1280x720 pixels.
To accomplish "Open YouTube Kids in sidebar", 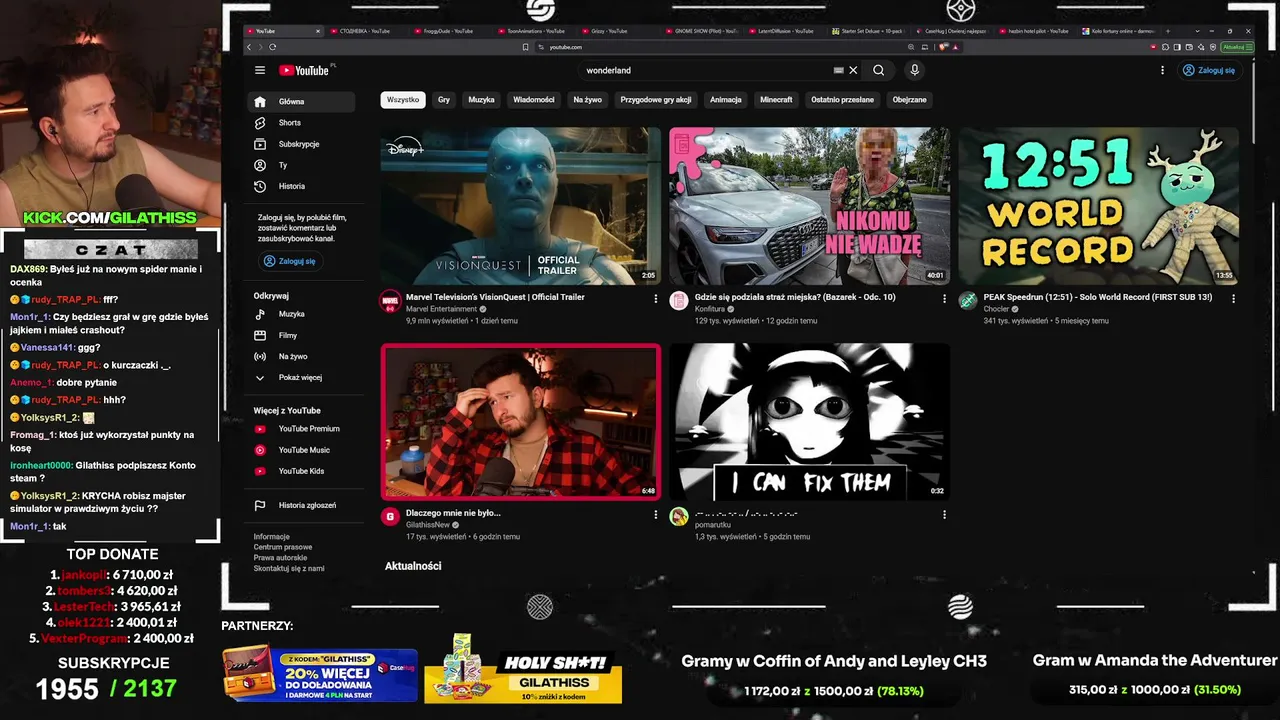I will pyautogui.click(x=301, y=471).
